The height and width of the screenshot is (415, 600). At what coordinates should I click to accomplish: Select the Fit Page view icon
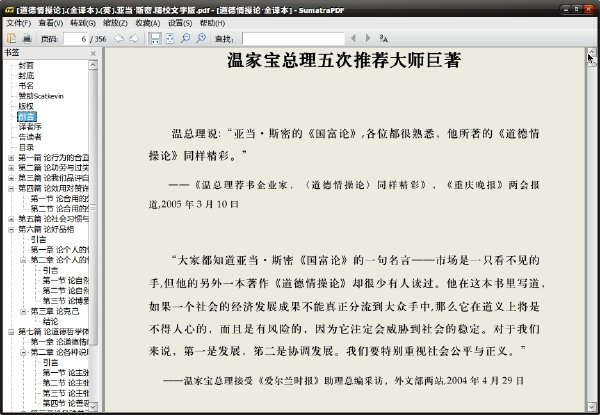coord(170,38)
